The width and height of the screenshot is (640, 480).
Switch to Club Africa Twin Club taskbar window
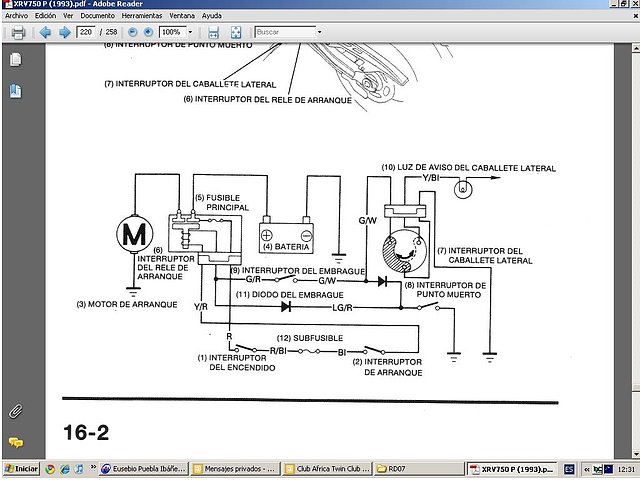[x=327, y=469]
